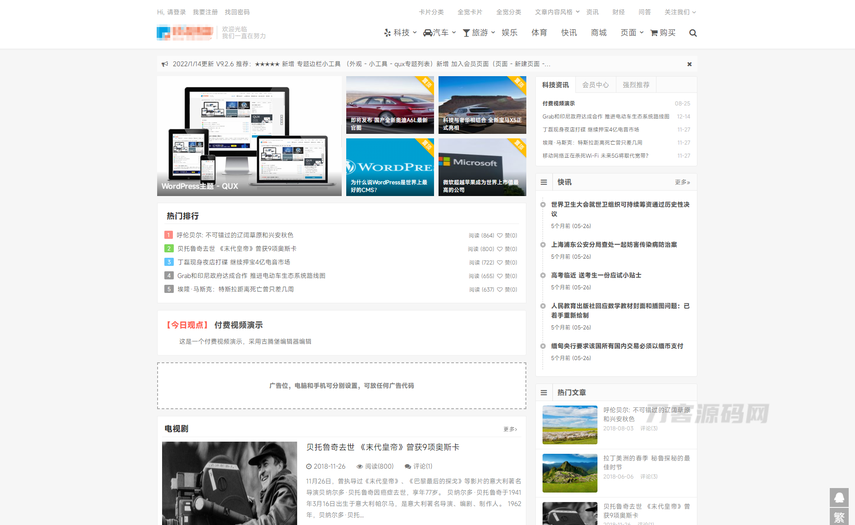Click the search magnifier icon in navigation
This screenshot has height=525, width=855.
point(693,33)
